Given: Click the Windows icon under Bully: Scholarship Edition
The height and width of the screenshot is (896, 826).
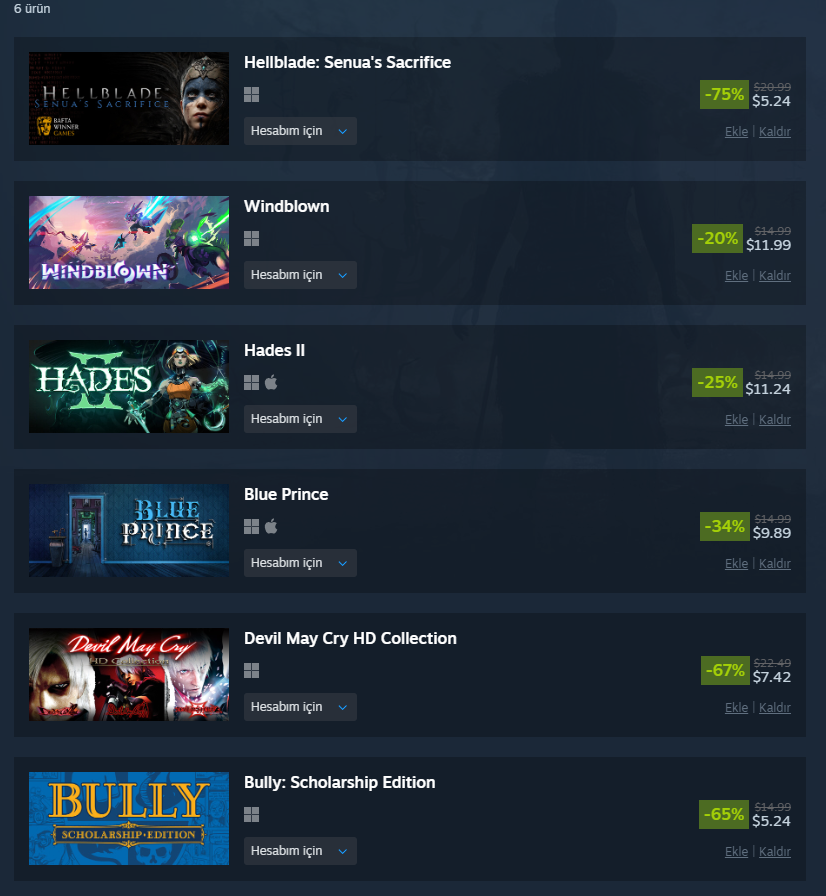Looking at the screenshot, I should (251, 815).
